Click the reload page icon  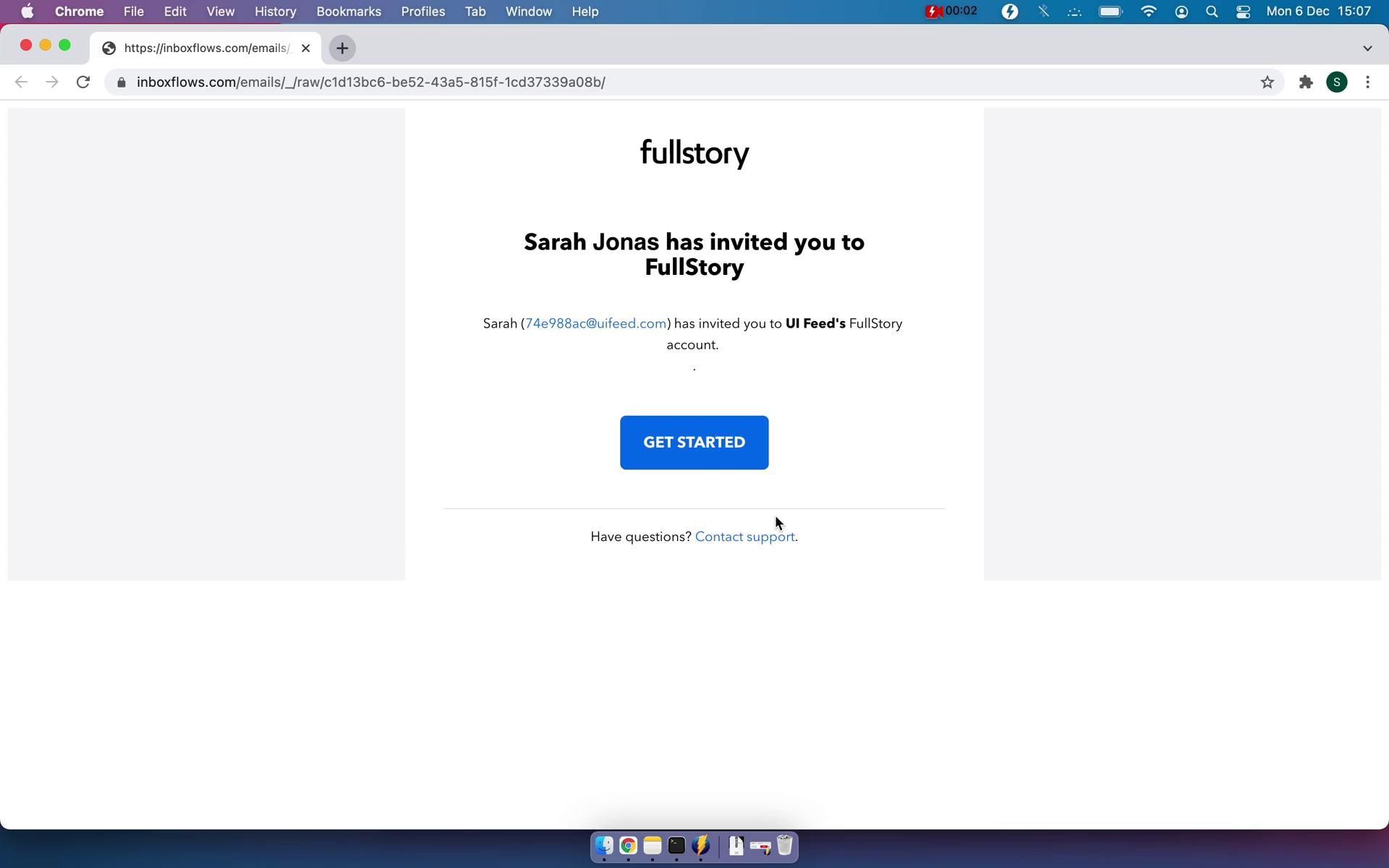pyautogui.click(x=83, y=82)
